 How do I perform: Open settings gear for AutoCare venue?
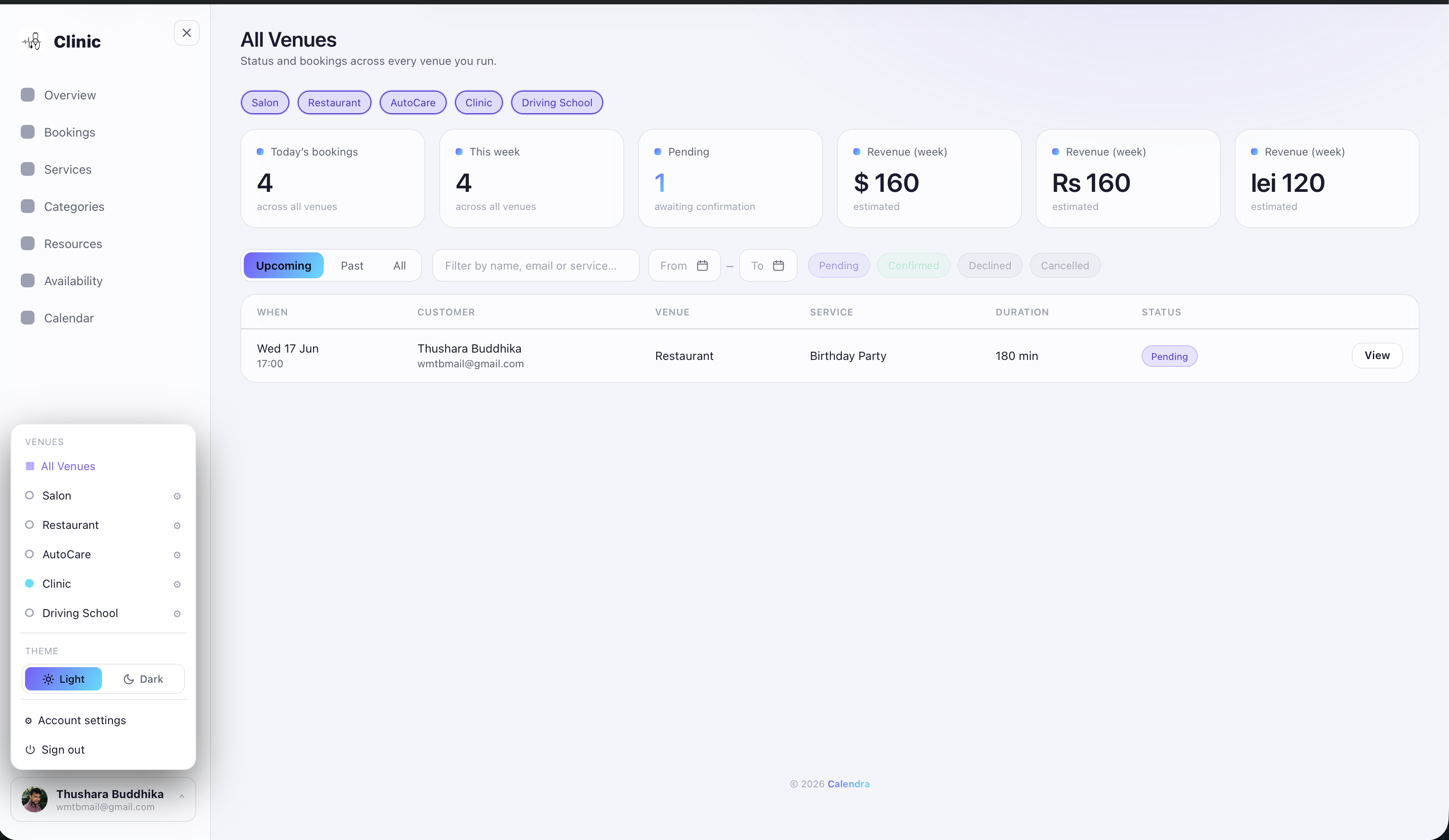(177, 555)
